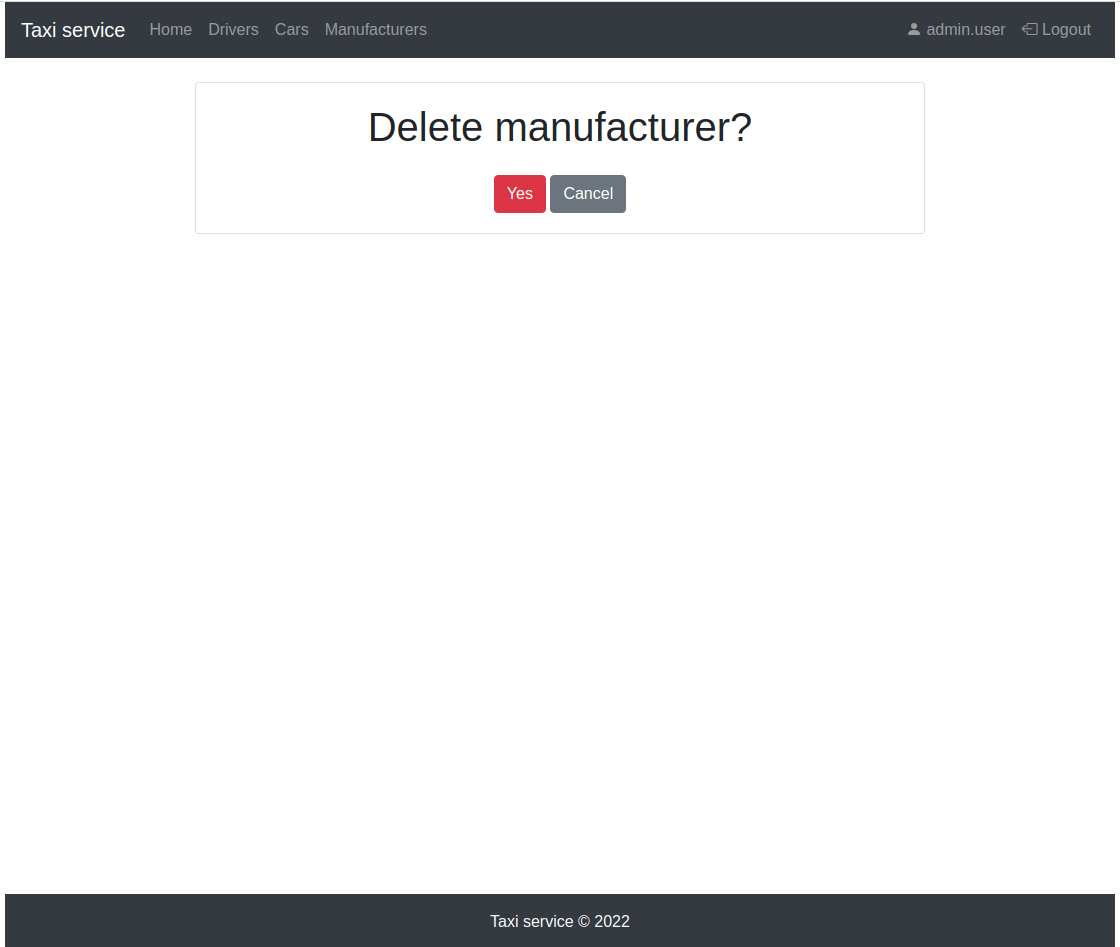The image size is (1120, 947).
Task: Cancel the manufacturer deletion
Action: pos(587,193)
